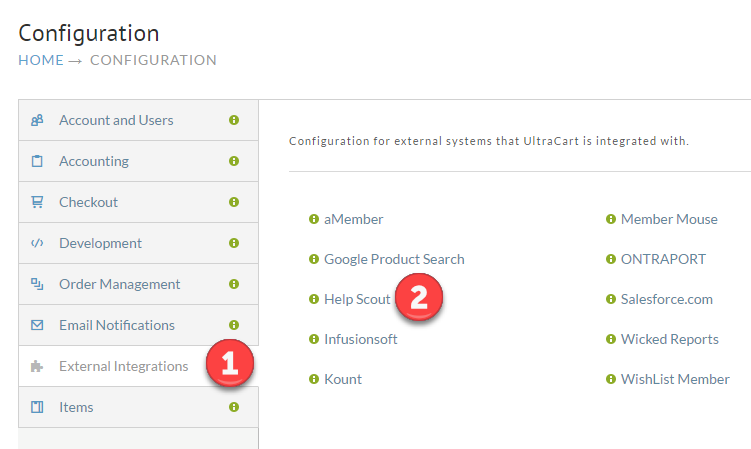Image resolution: width=751 pixels, height=449 pixels.
Task: Open the Help Scout integration link
Action: (357, 299)
